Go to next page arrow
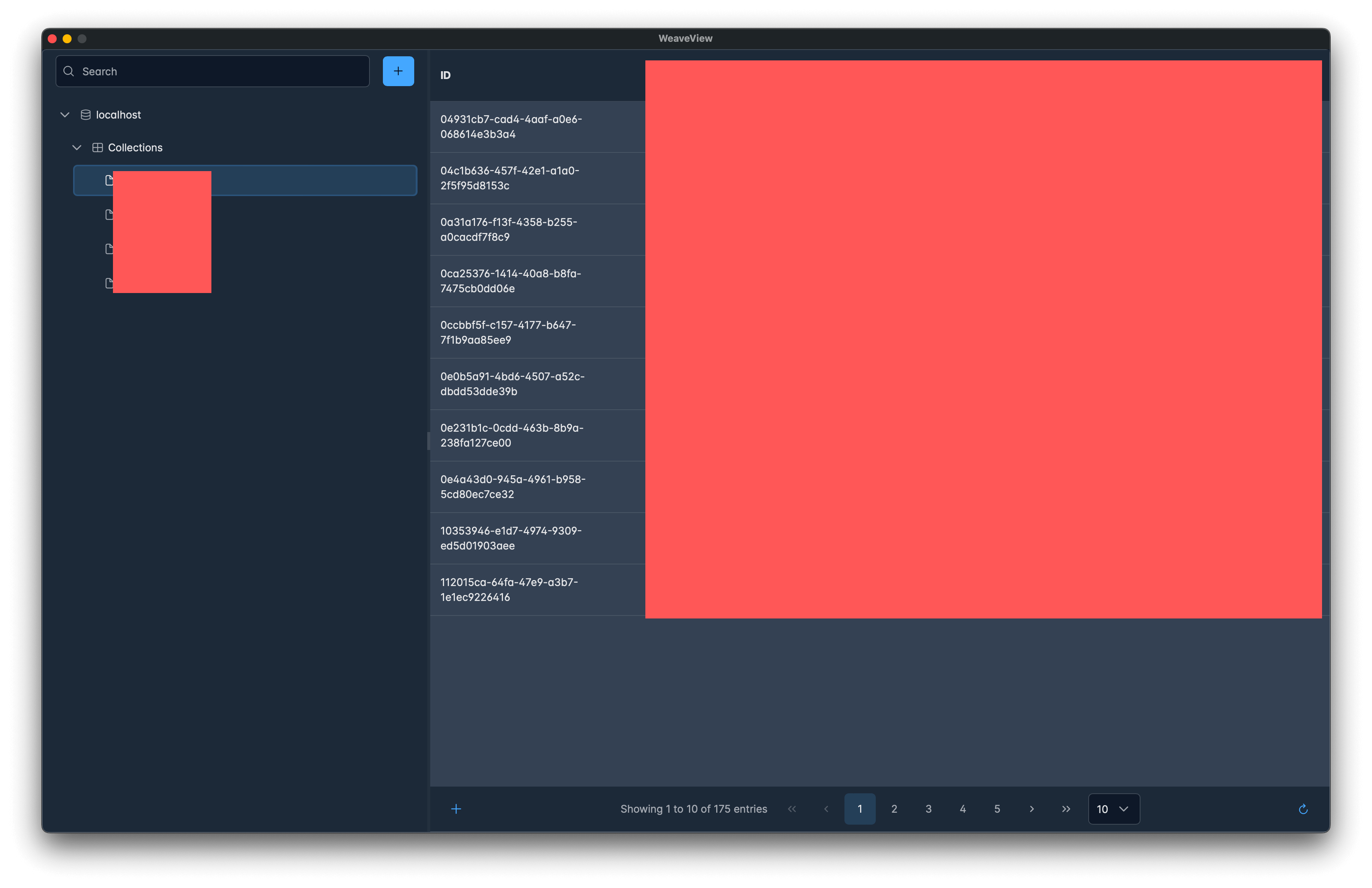Viewport: 1372px width, 888px height. [1031, 809]
